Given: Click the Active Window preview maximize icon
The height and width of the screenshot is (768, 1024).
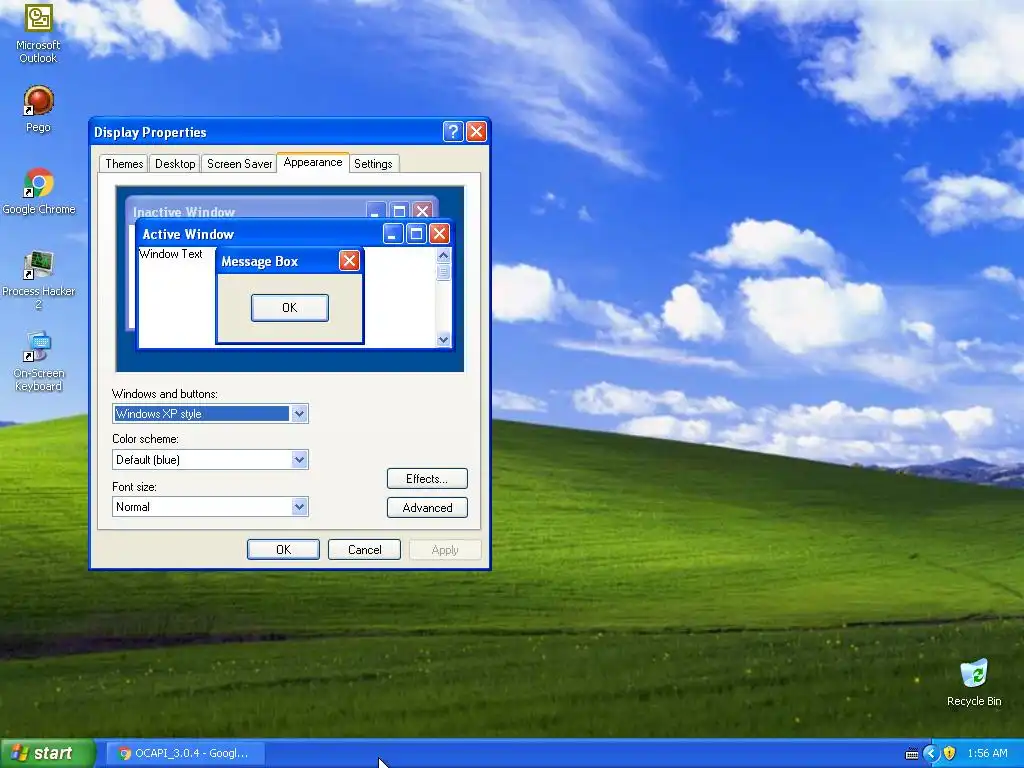Looking at the screenshot, I should pyautogui.click(x=416, y=234).
